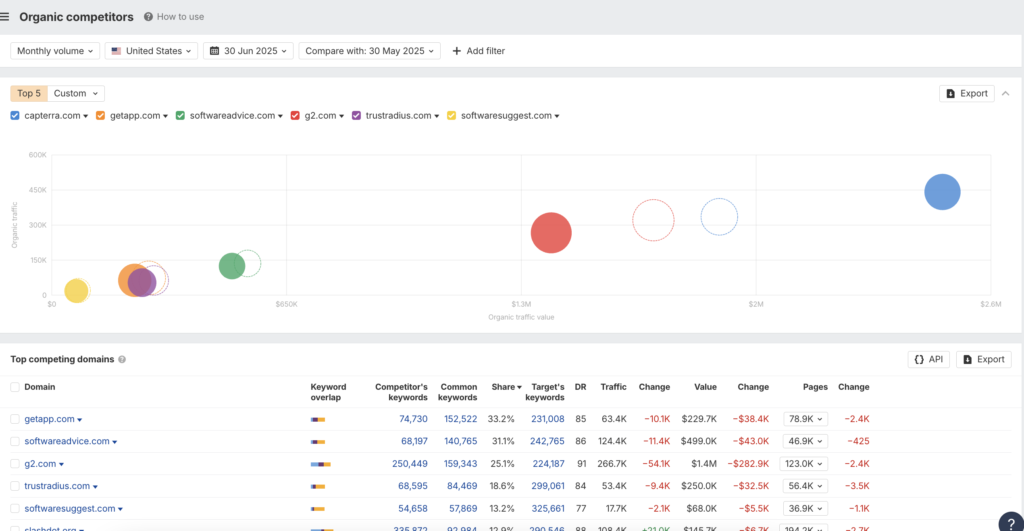Select the Top 5 tab

(29, 93)
